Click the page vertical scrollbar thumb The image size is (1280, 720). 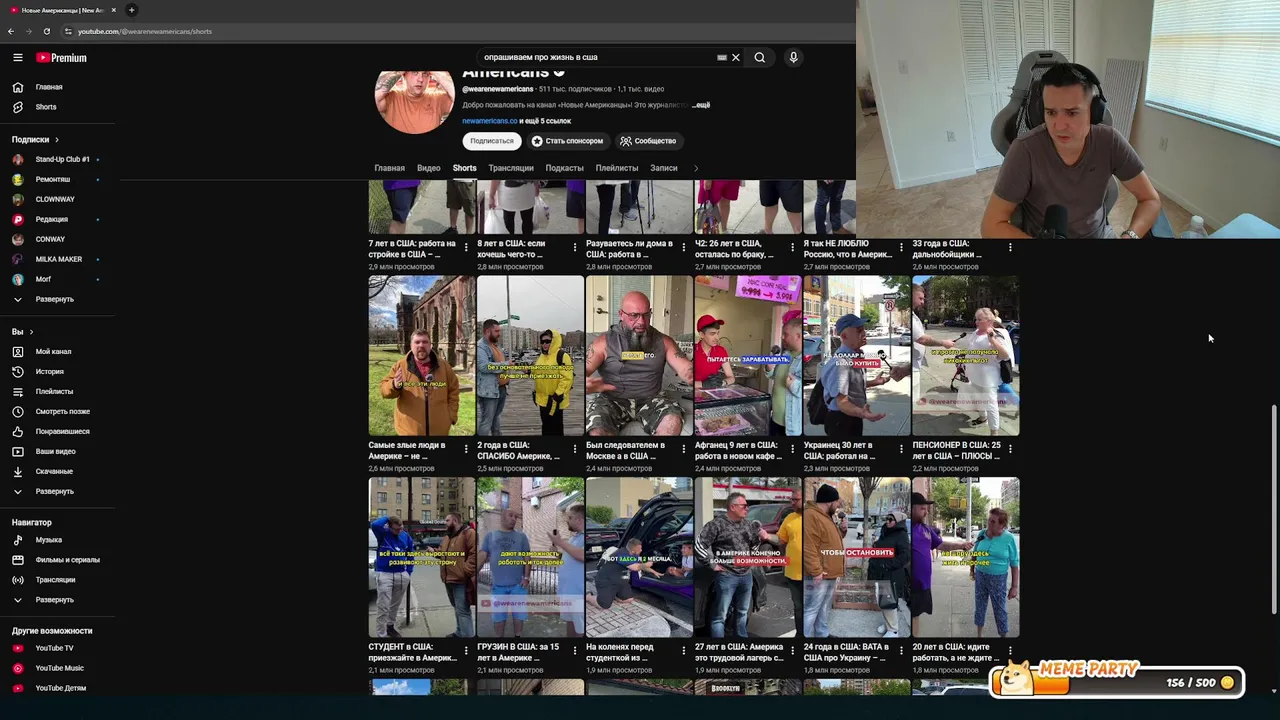point(1274,510)
